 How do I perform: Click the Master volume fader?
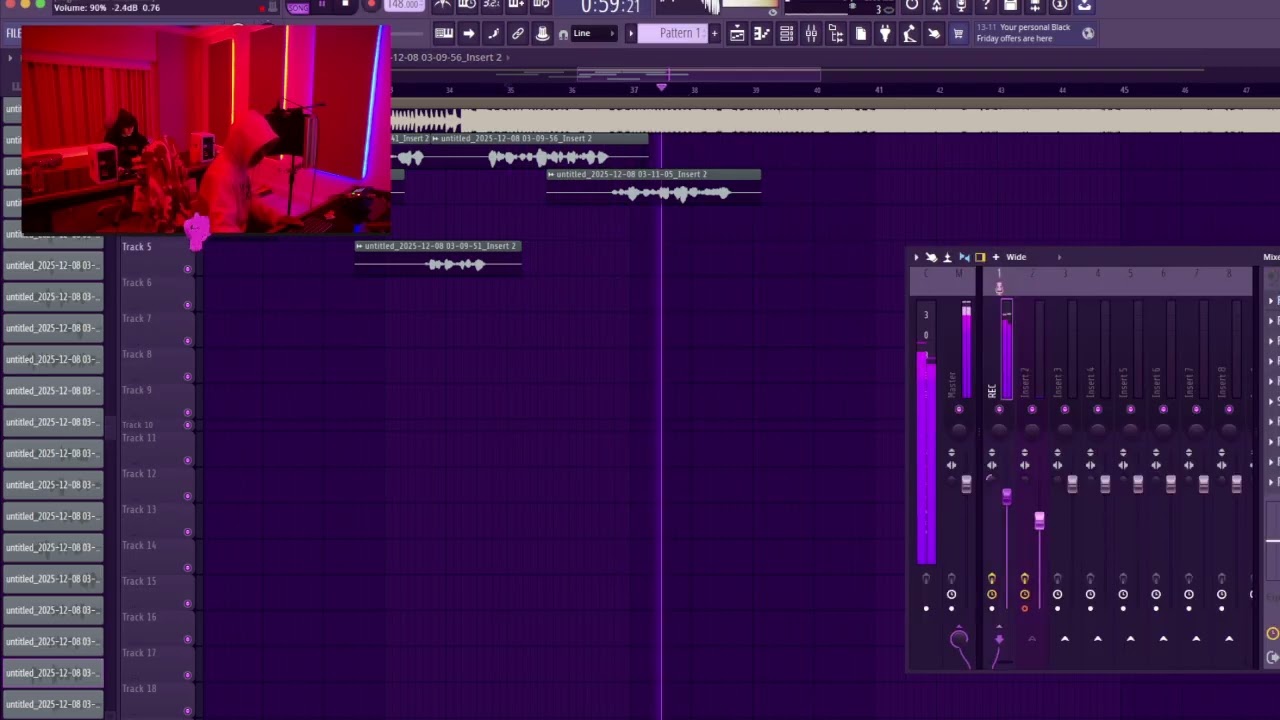click(966, 484)
